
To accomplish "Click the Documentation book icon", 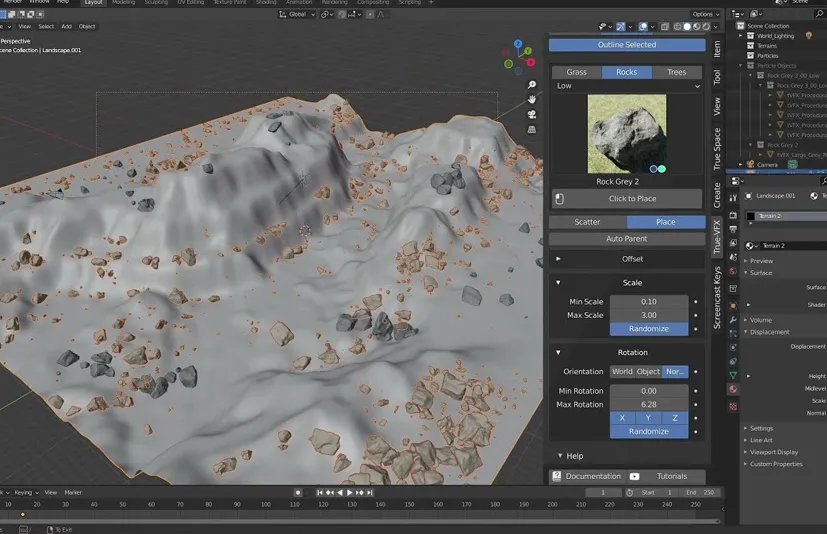I will coord(556,476).
